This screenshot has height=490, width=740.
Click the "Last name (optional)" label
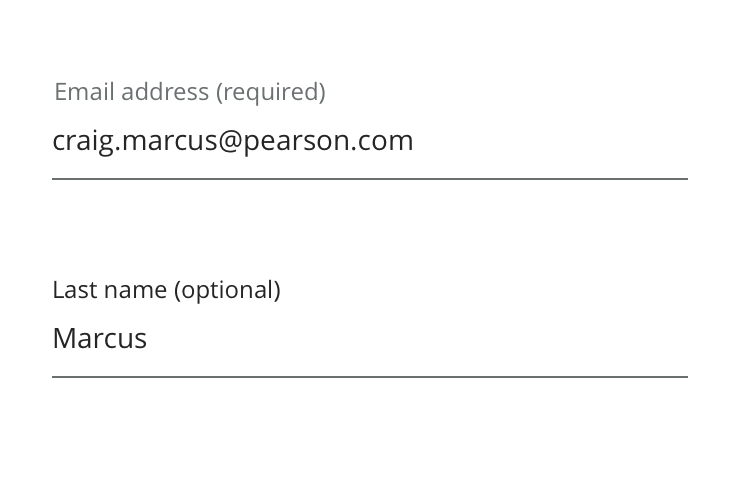coord(166,290)
